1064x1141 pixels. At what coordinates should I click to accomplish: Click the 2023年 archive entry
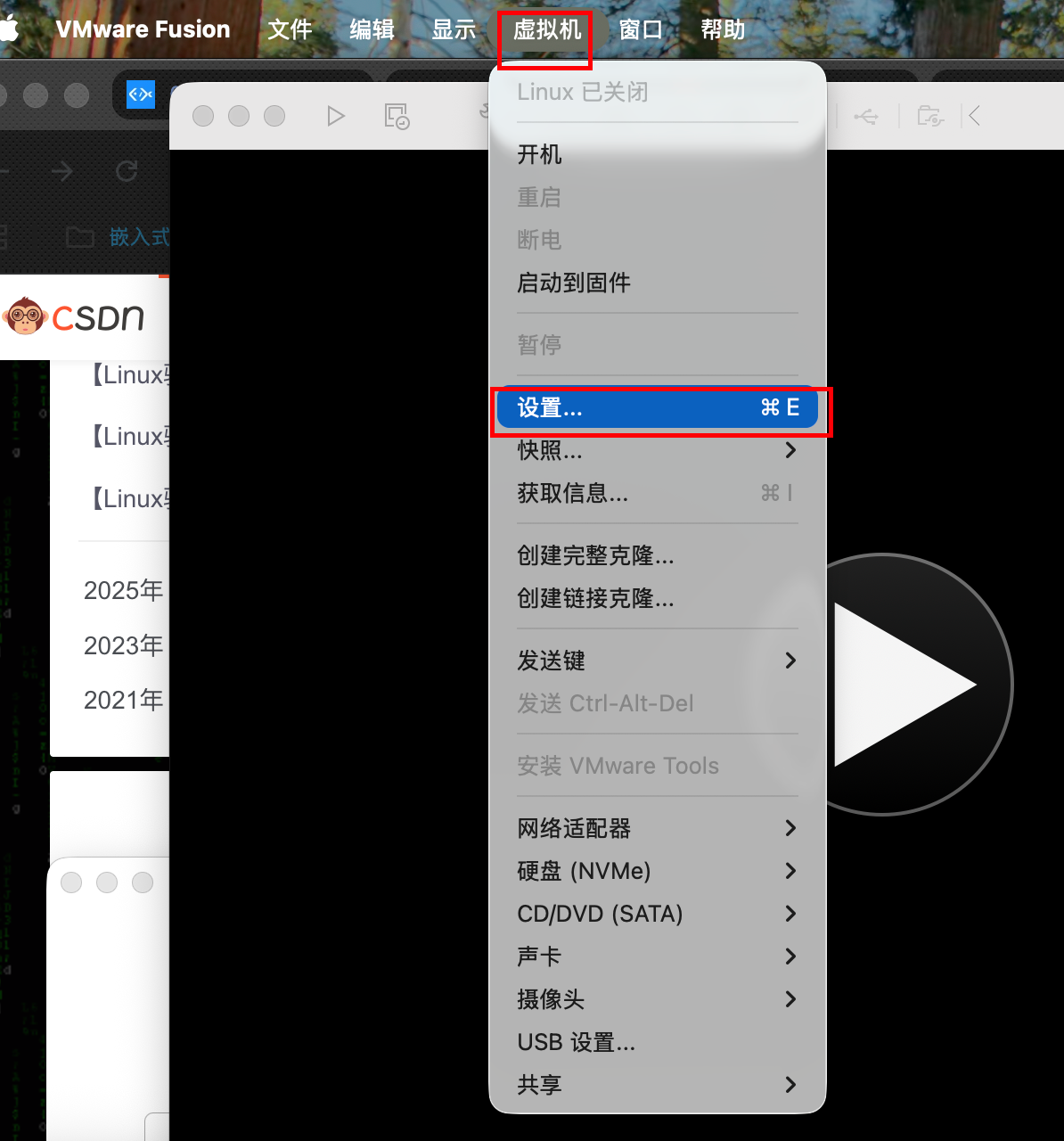(x=123, y=645)
